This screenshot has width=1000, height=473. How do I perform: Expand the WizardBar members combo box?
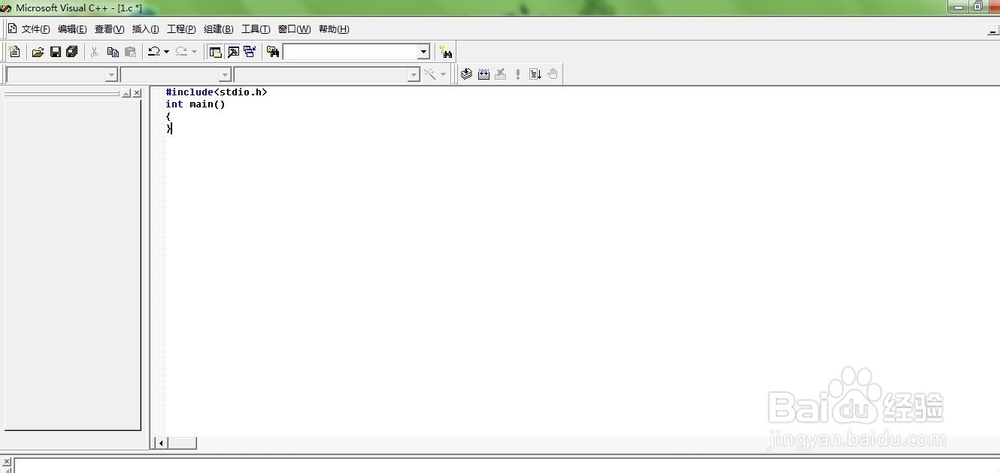point(414,75)
